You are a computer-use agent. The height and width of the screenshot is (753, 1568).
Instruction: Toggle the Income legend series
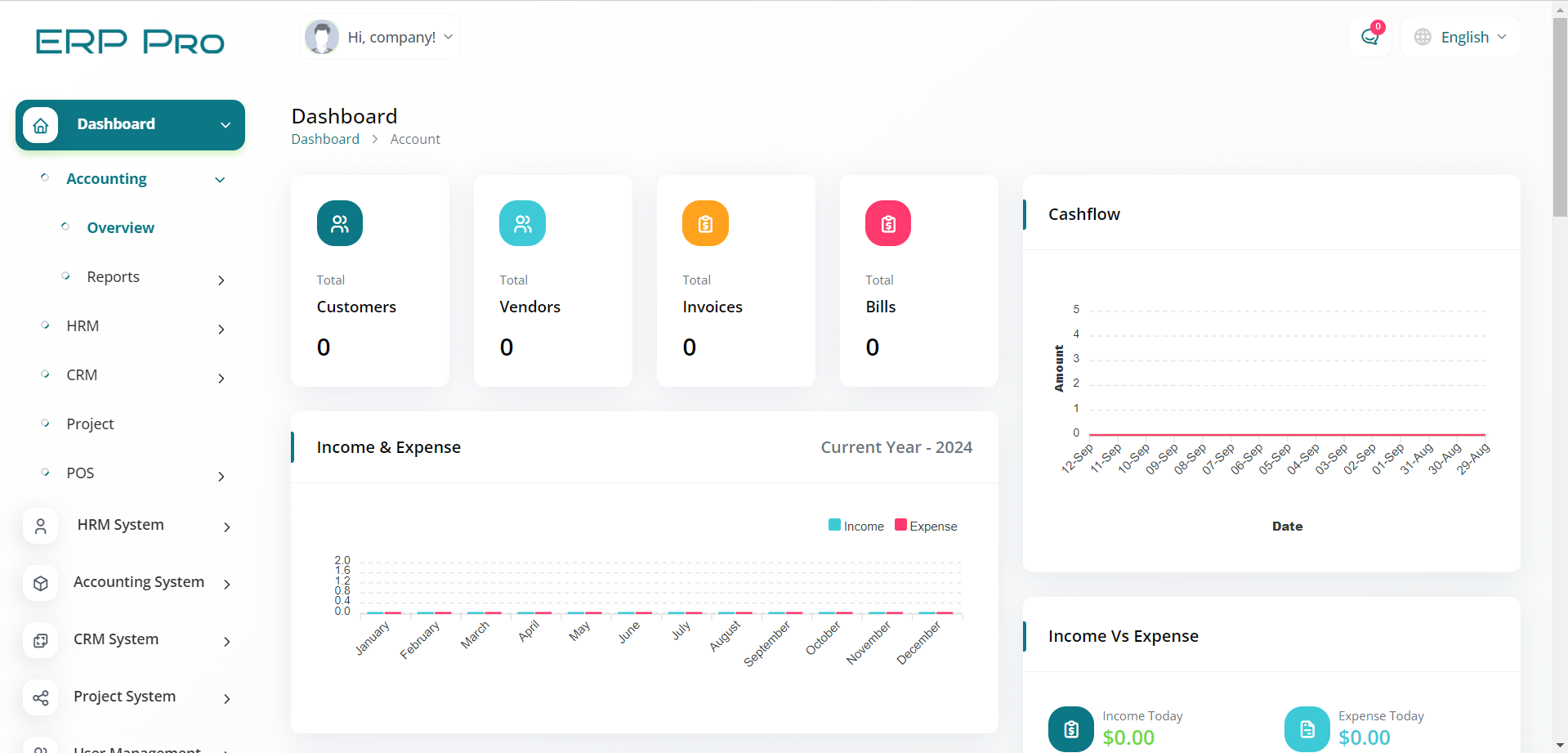tap(855, 526)
